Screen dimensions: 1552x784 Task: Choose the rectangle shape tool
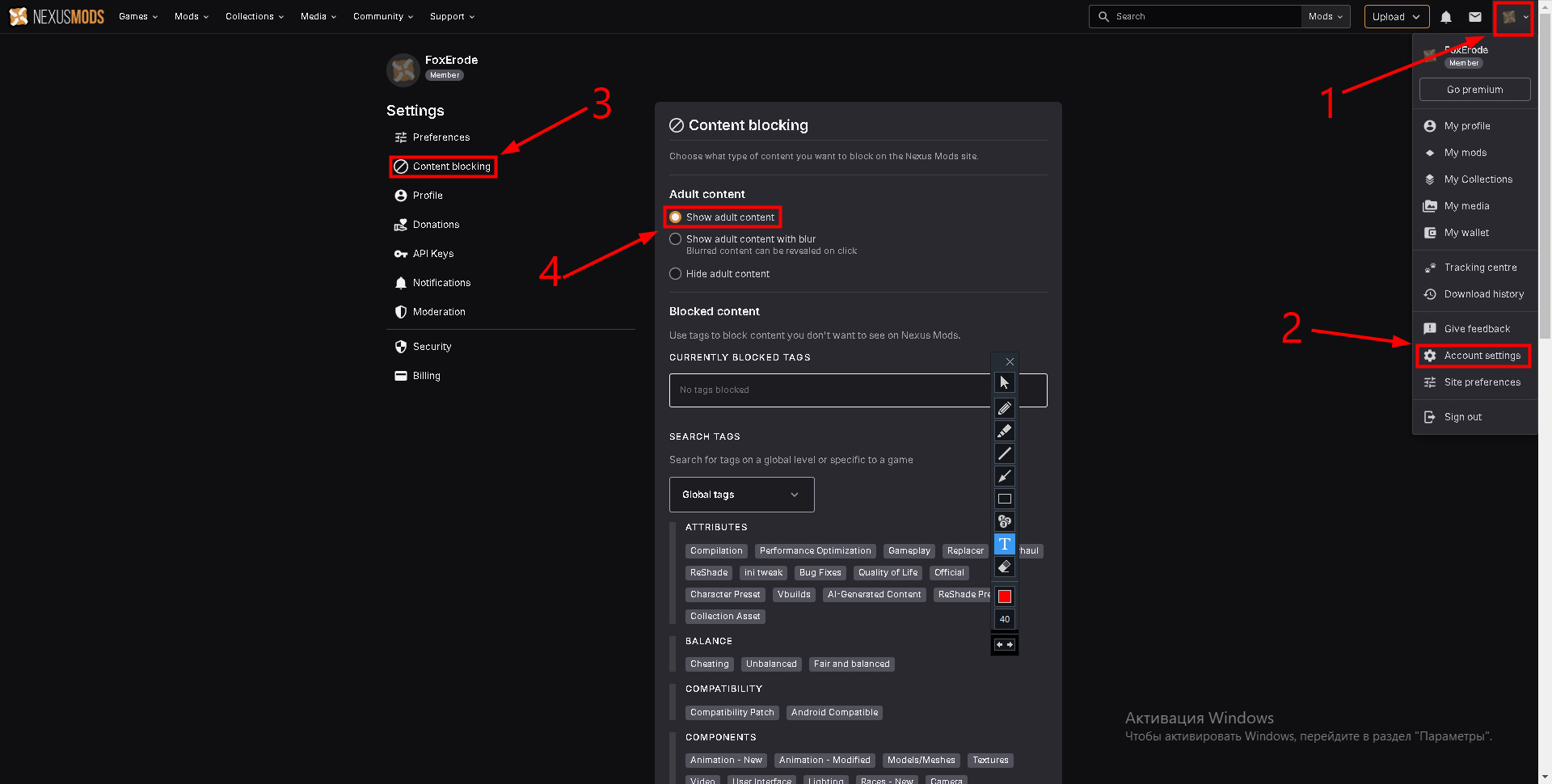1004,499
